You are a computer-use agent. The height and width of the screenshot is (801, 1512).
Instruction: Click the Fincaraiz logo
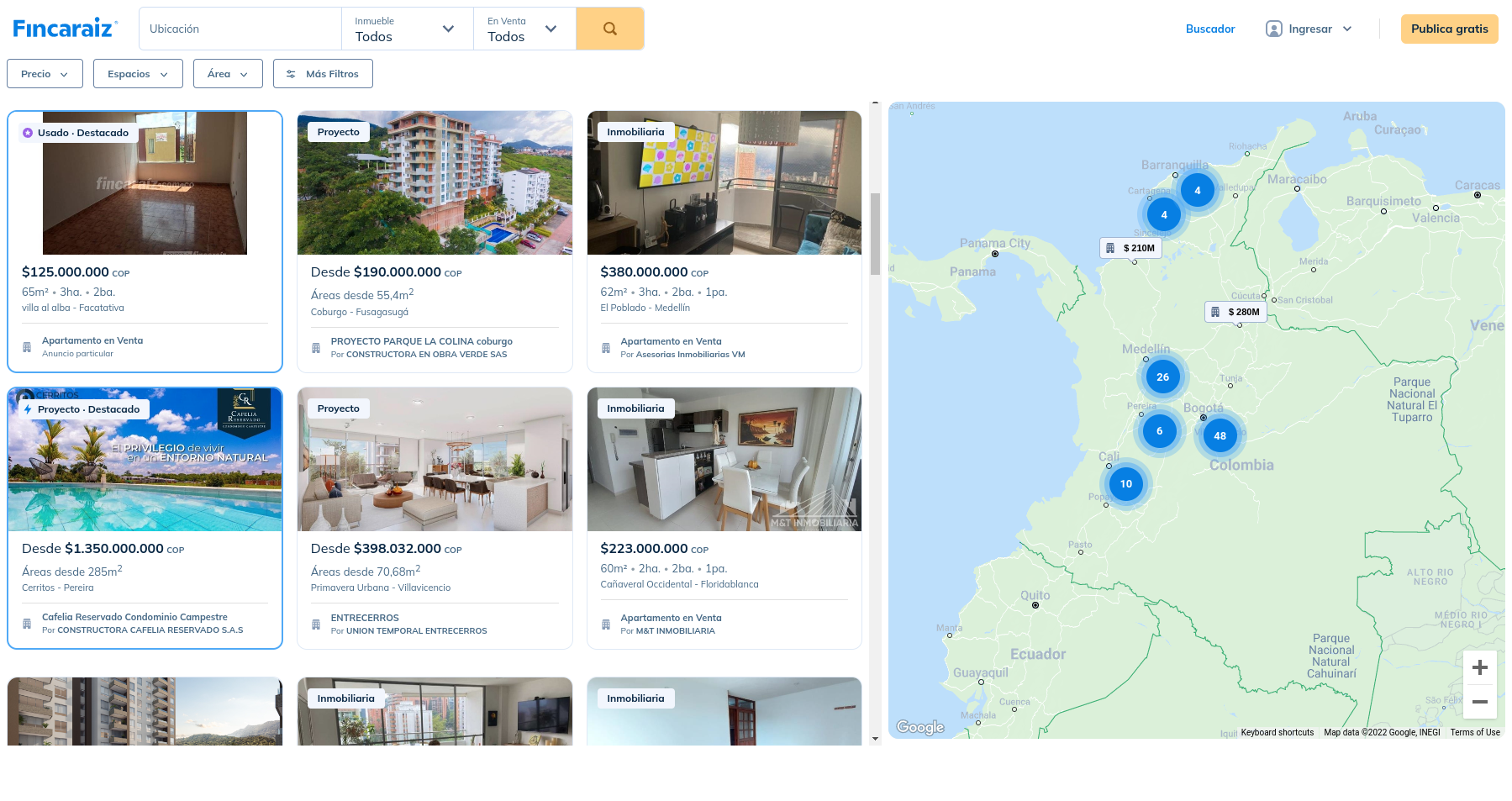point(65,29)
